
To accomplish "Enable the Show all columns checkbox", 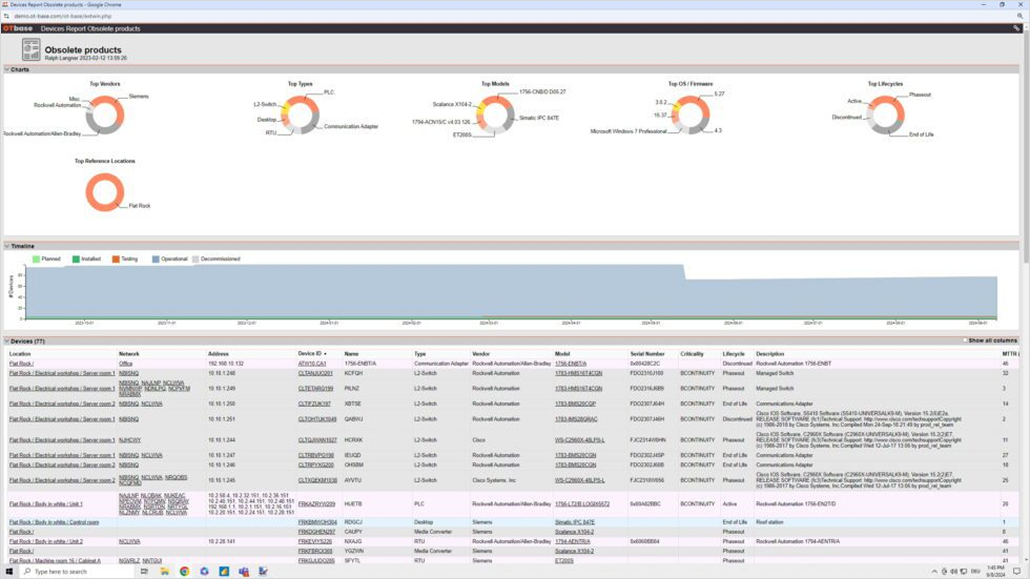I will tap(965, 340).
